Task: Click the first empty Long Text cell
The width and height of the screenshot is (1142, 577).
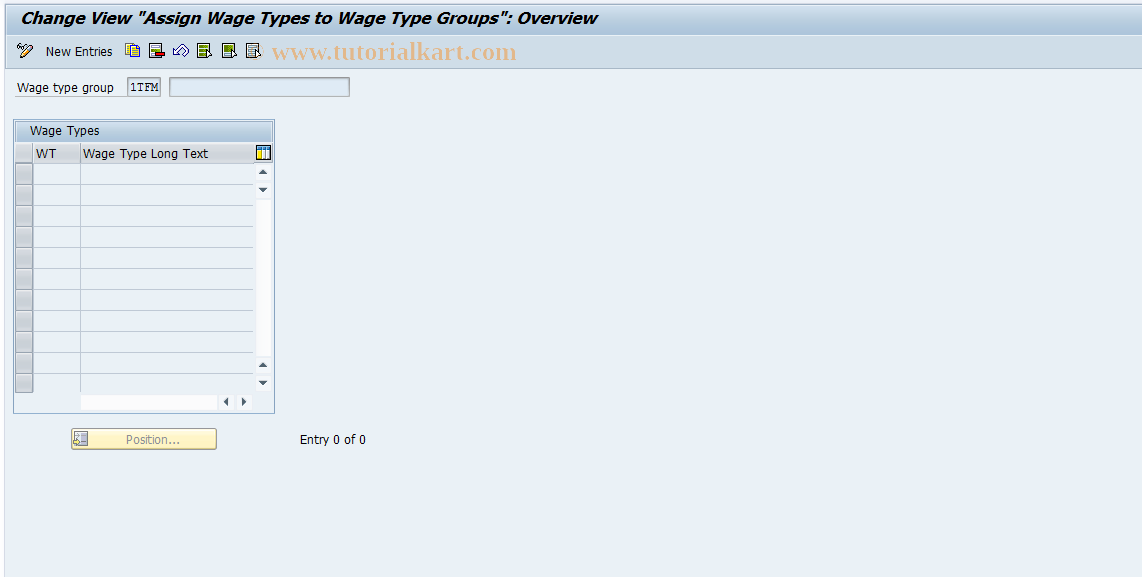Action: (167, 174)
